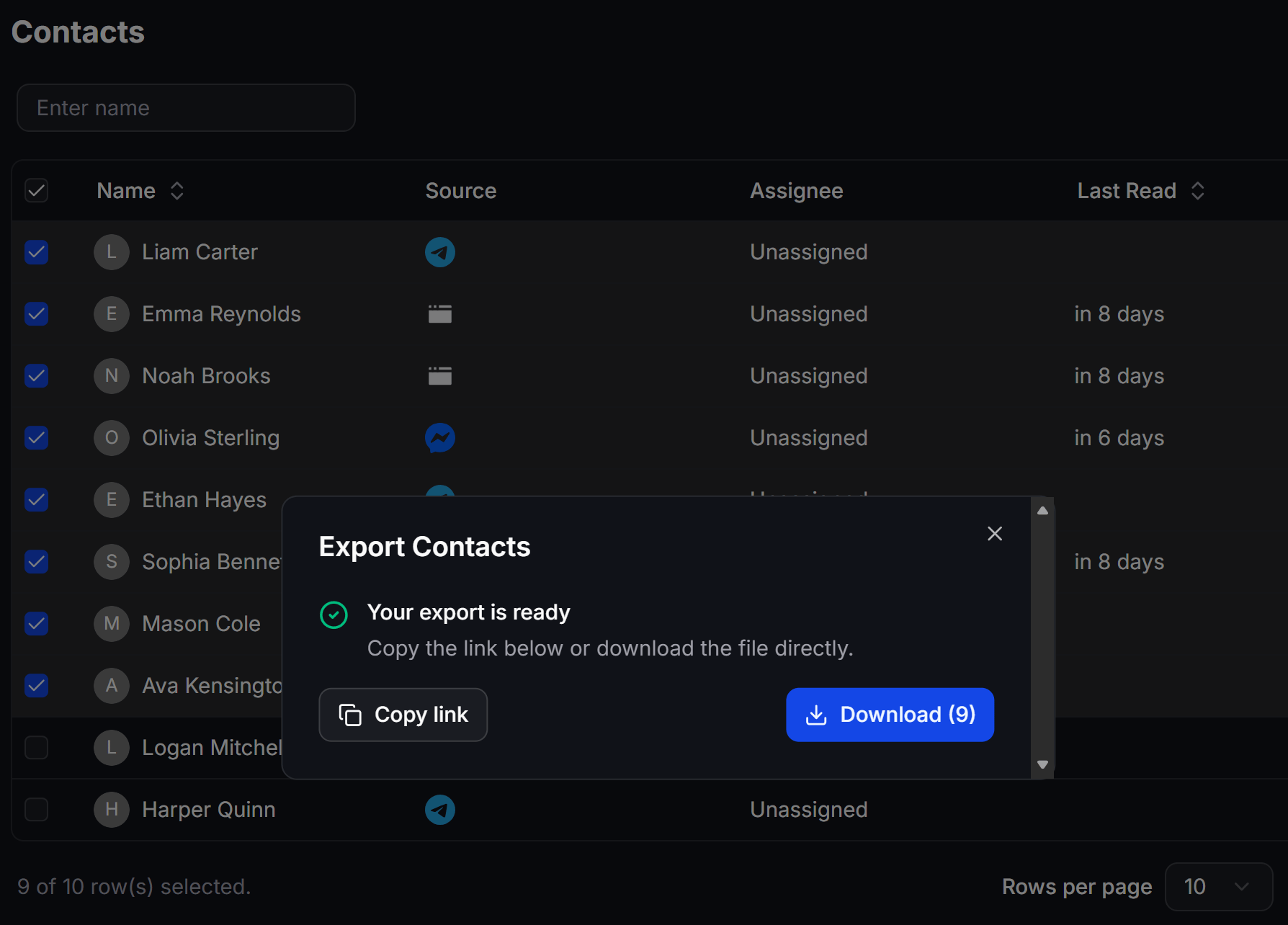Click Unassigned in Liam Carter's row
This screenshot has height=925, width=1288.
[808, 252]
